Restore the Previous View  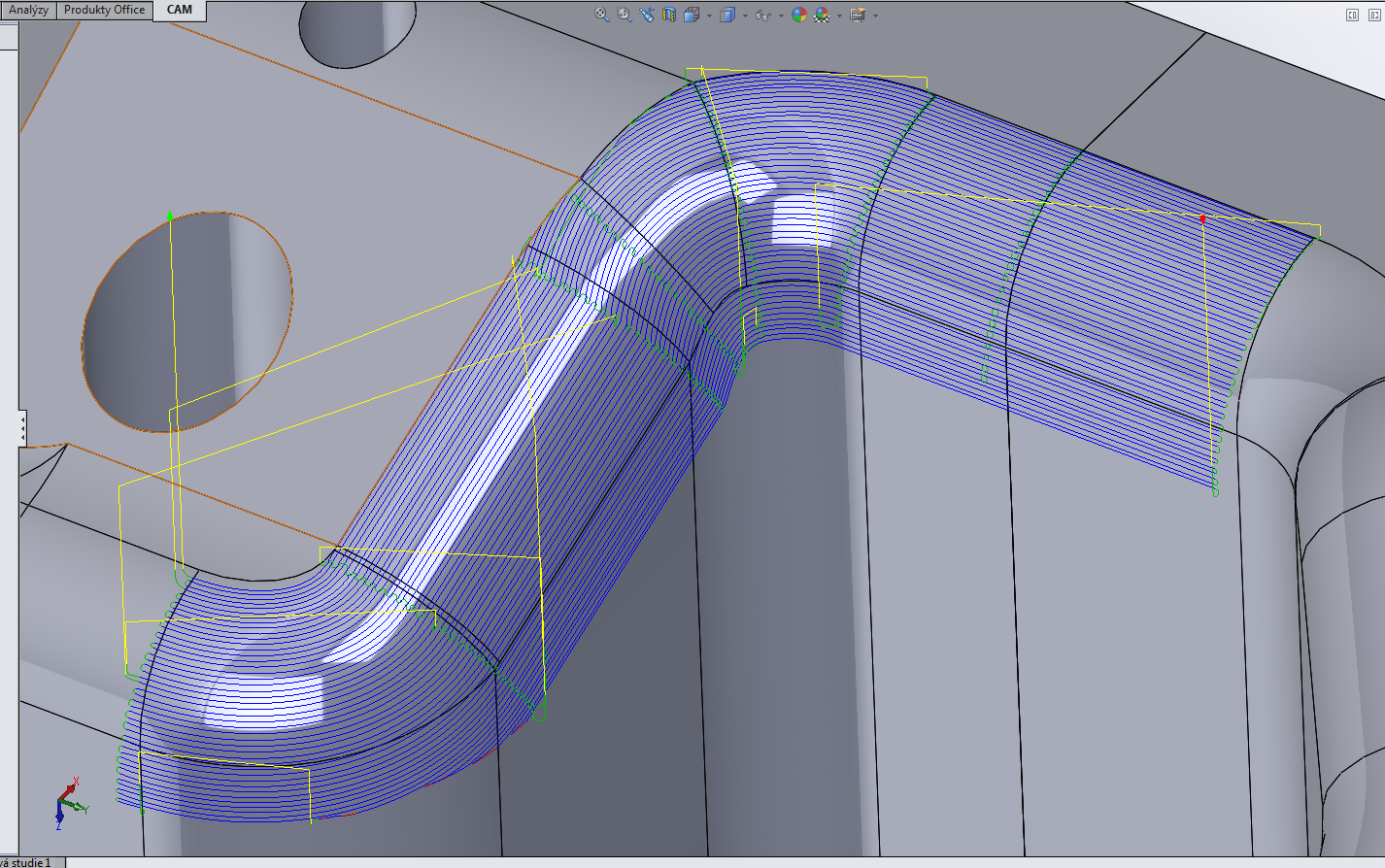point(647,15)
